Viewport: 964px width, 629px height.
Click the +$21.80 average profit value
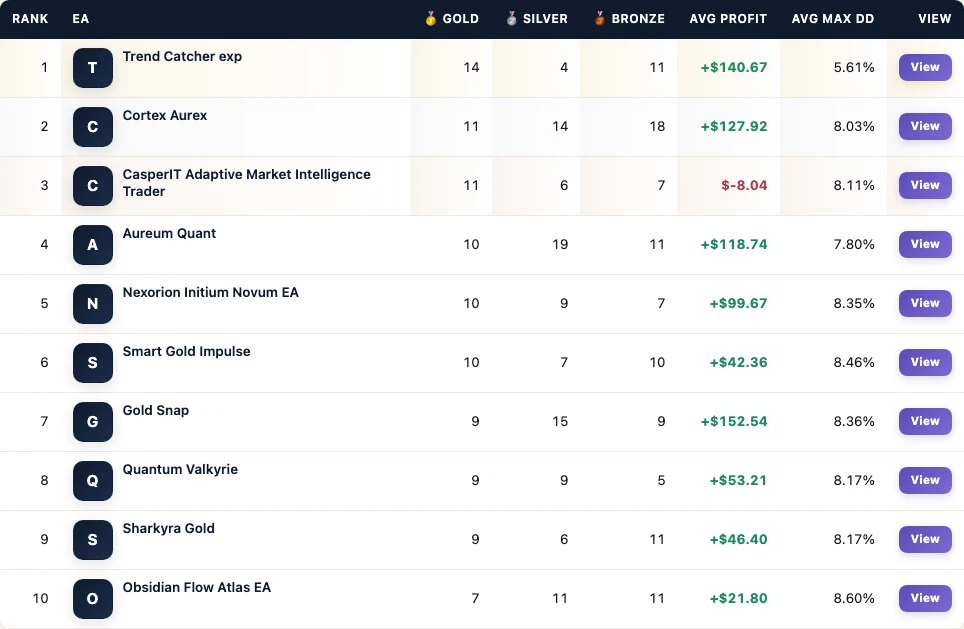738,599
